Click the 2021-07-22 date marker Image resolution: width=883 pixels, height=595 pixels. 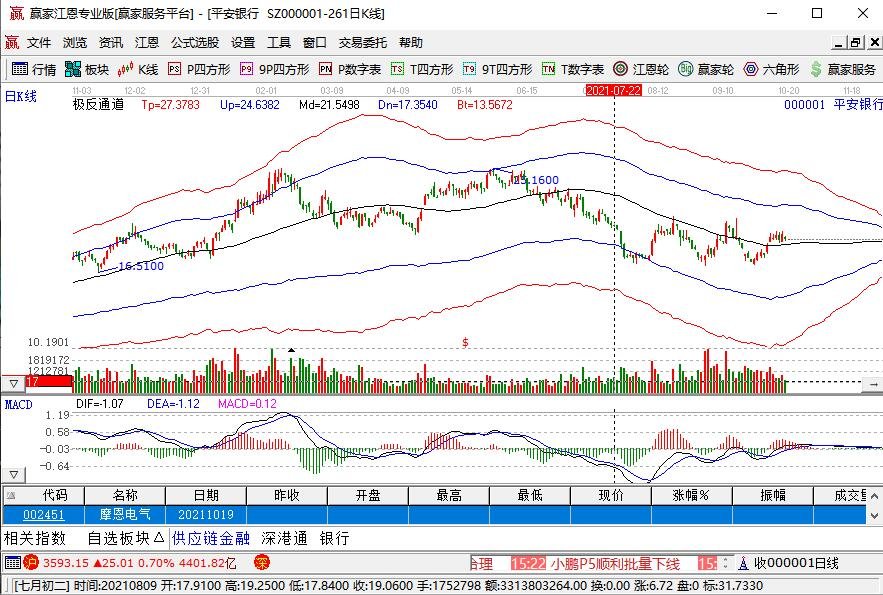[x=614, y=91]
